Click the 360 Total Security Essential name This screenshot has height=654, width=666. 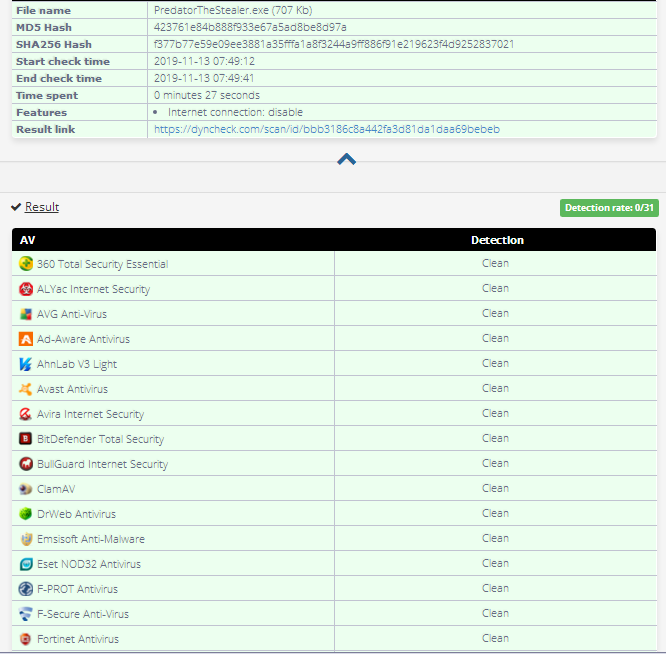102,264
